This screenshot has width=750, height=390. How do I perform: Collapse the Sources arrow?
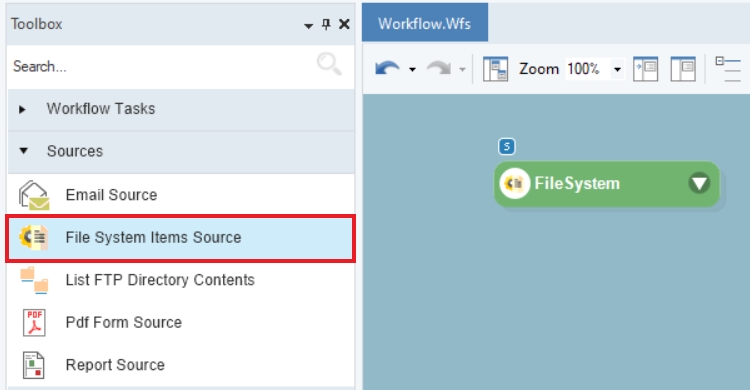click(23, 151)
